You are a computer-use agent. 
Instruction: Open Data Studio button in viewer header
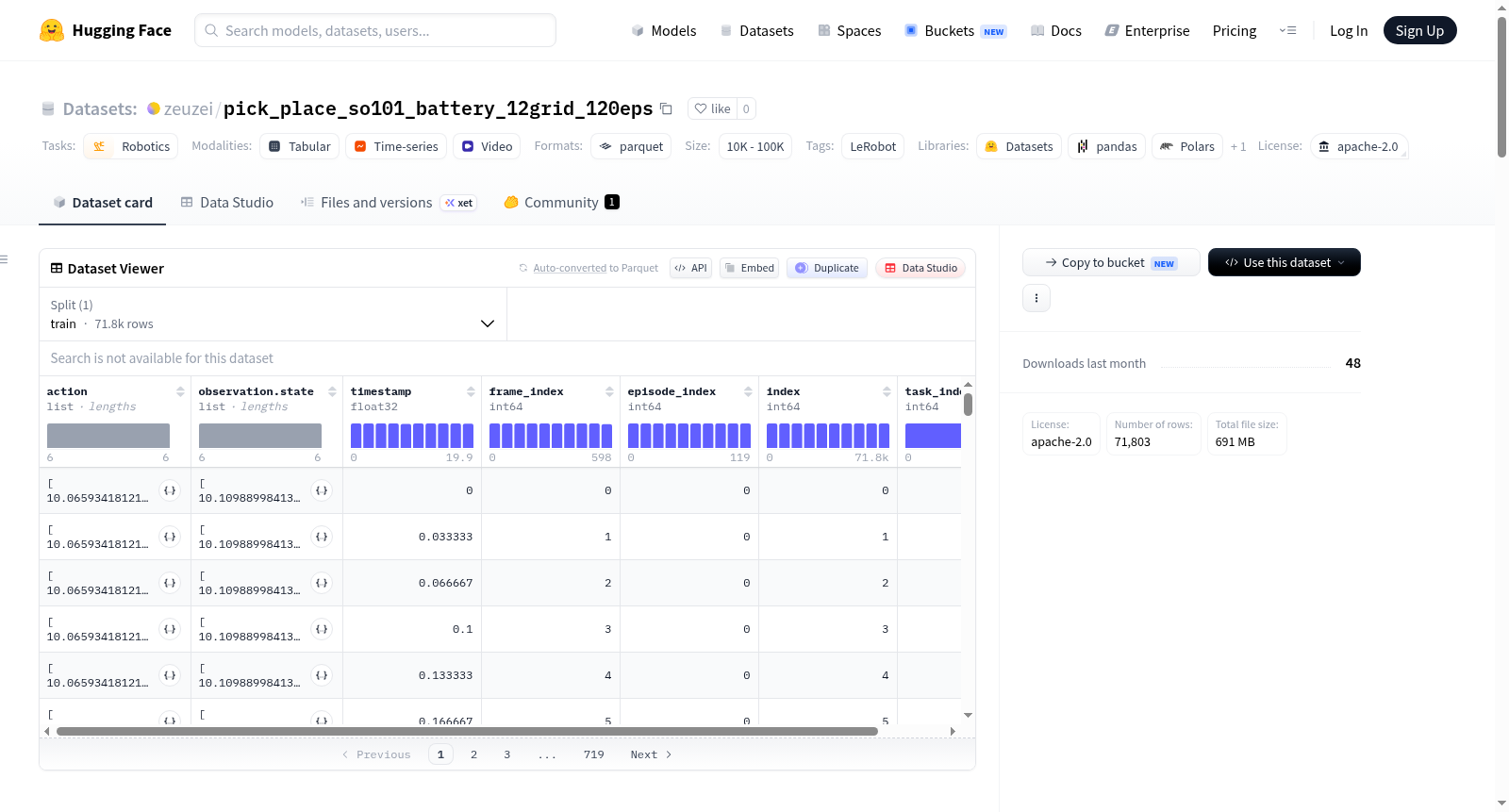[920, 268]
